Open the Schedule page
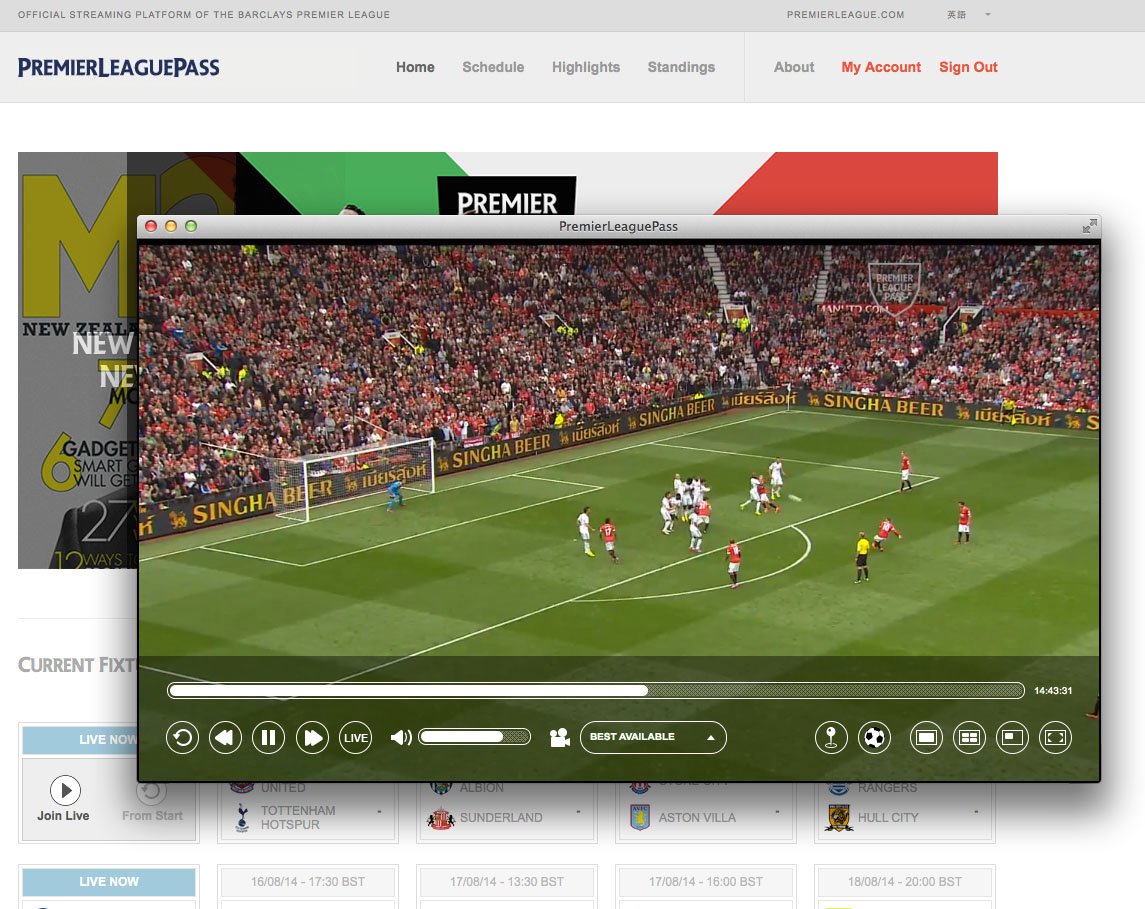The height and width of the screenshot is (909, 1145). pyautogui.click(x=493, y=67)
